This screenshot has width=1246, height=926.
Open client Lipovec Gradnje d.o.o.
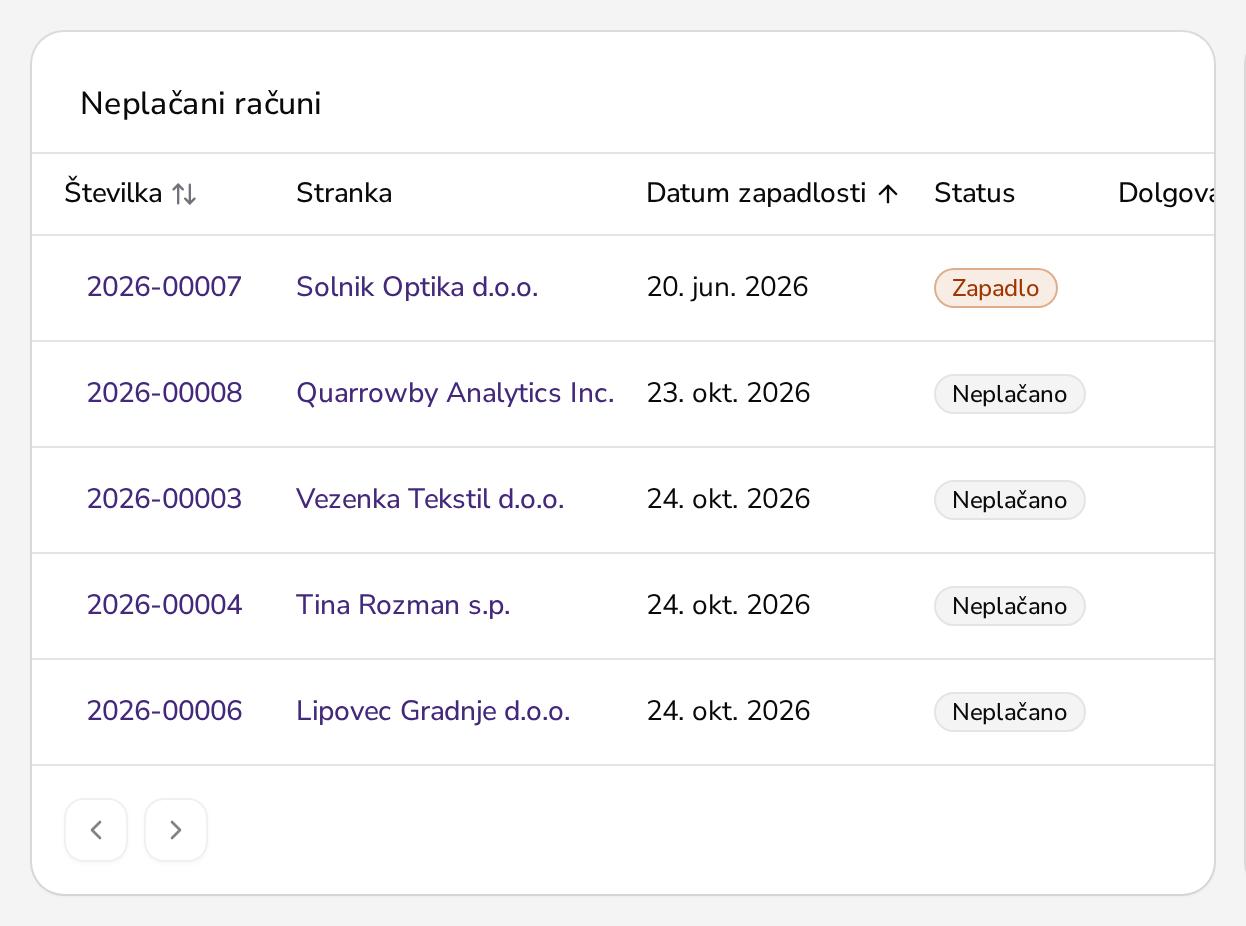tap(433, 712)
